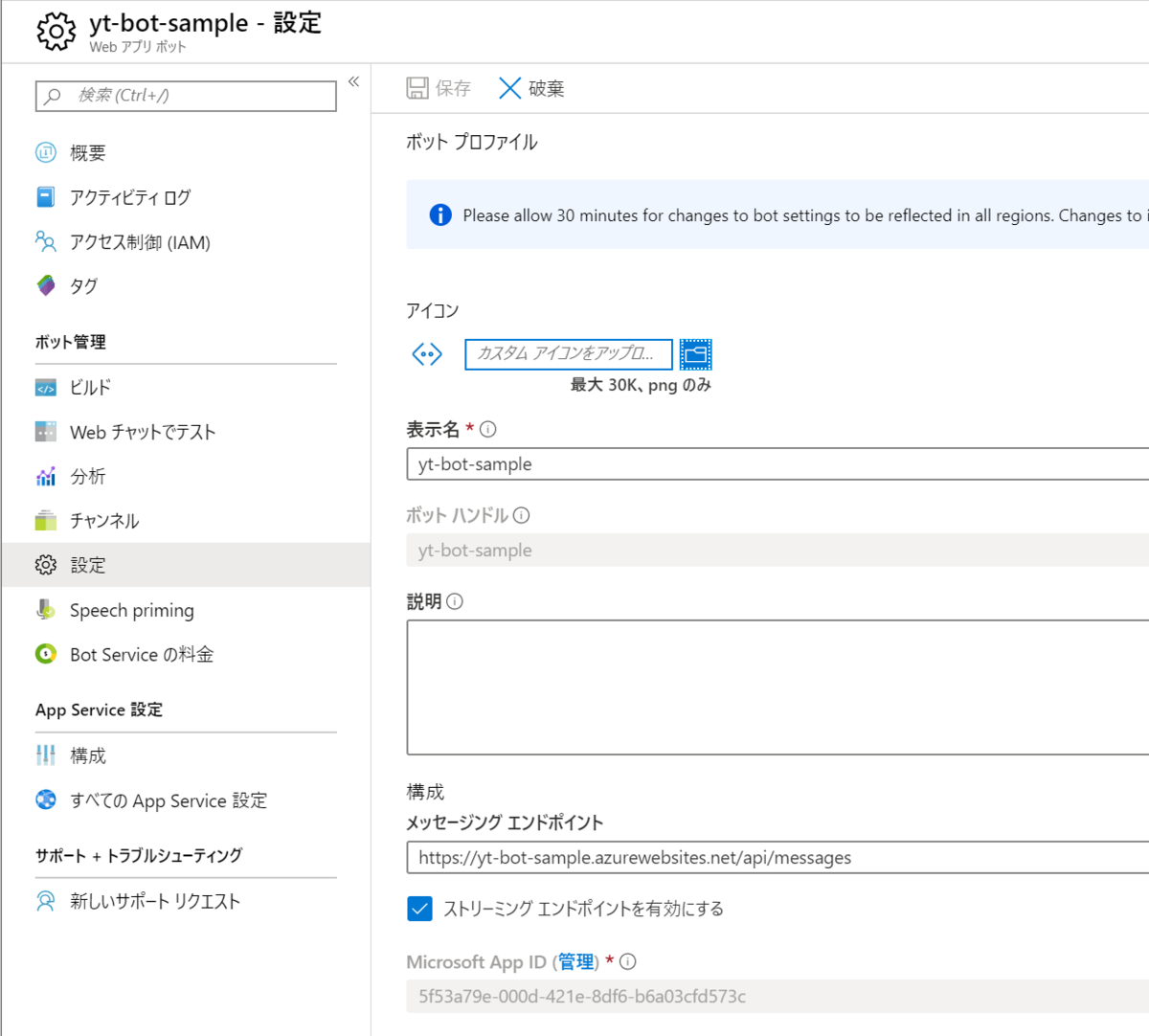Viewport: 1149px width, 1036px height.
Task: Click the 破棄 X icon
Action: 510,88
